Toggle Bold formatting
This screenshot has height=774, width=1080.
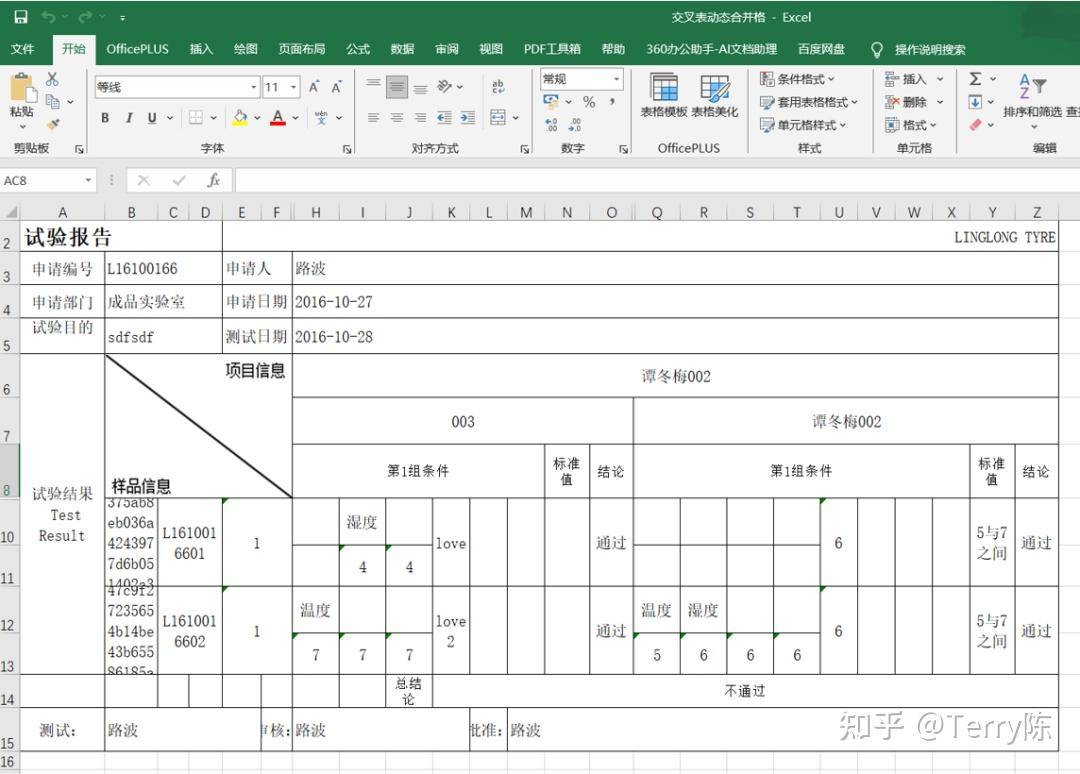(105, 118)
